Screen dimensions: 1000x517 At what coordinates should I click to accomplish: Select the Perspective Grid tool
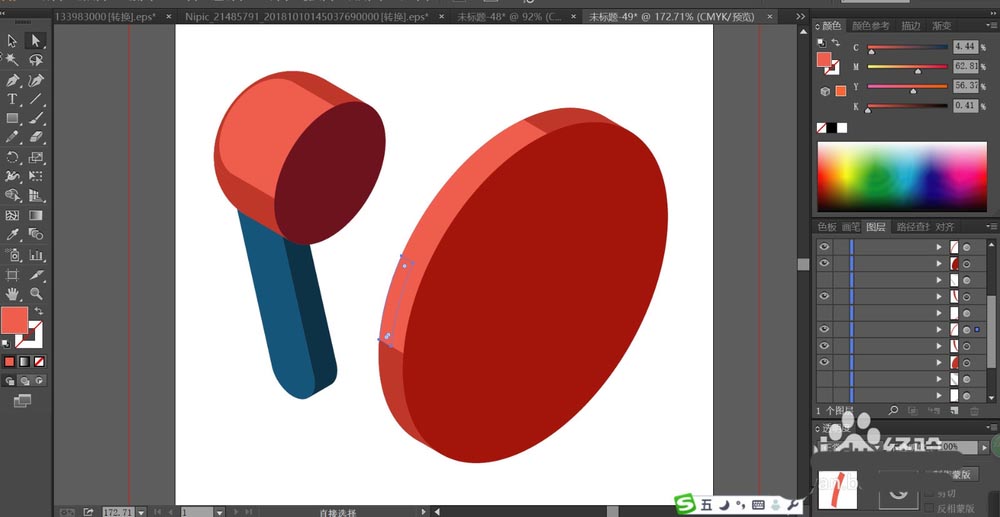[36, 195]
